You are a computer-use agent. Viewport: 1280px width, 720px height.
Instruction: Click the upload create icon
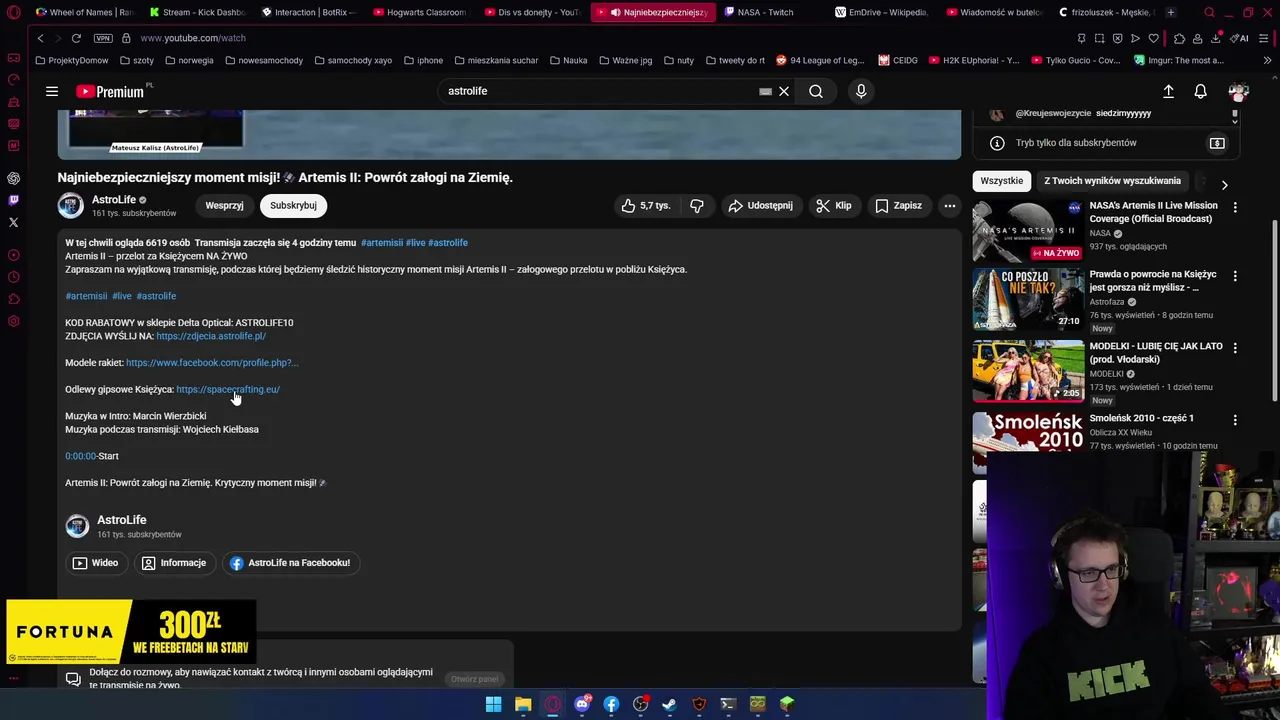(x=1168, y=91)
